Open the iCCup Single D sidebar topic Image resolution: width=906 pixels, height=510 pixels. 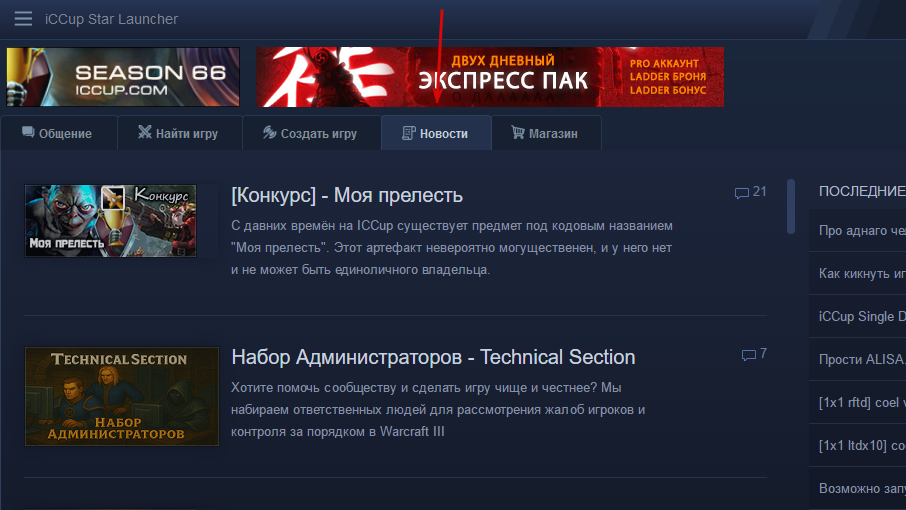coord(862,317)
